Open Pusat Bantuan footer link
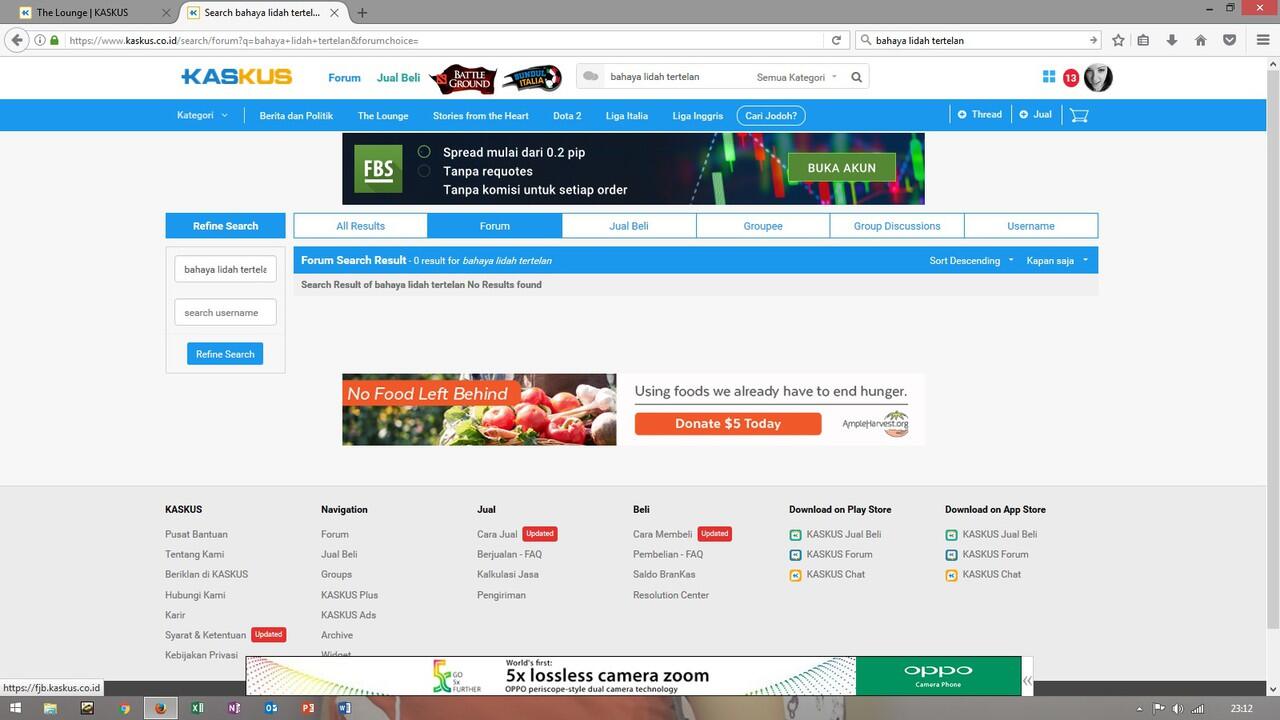Screen dimensions: 1280x720 (196, 535)
